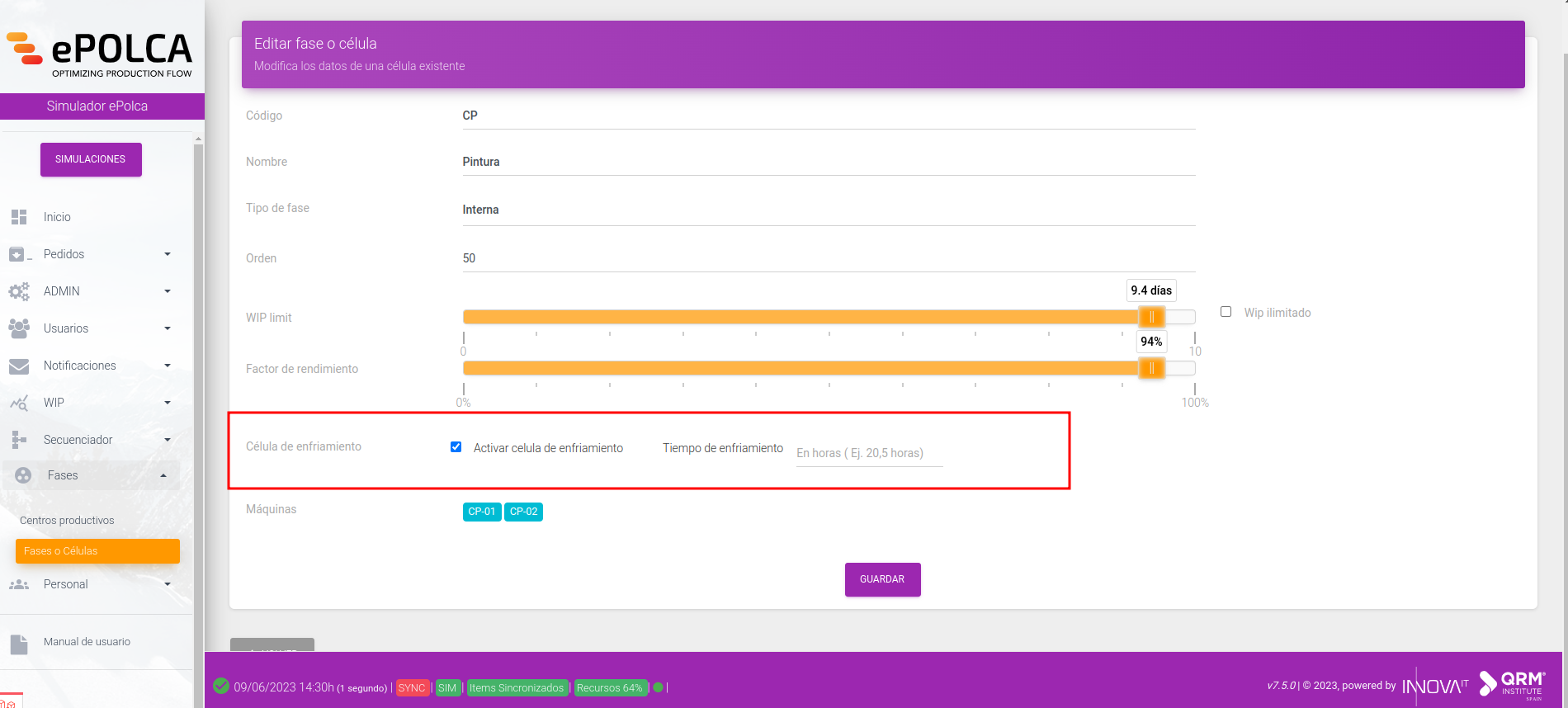Collapse the Fases menu arrow
Screen dimensions: 1568x708
click(163, 475)
